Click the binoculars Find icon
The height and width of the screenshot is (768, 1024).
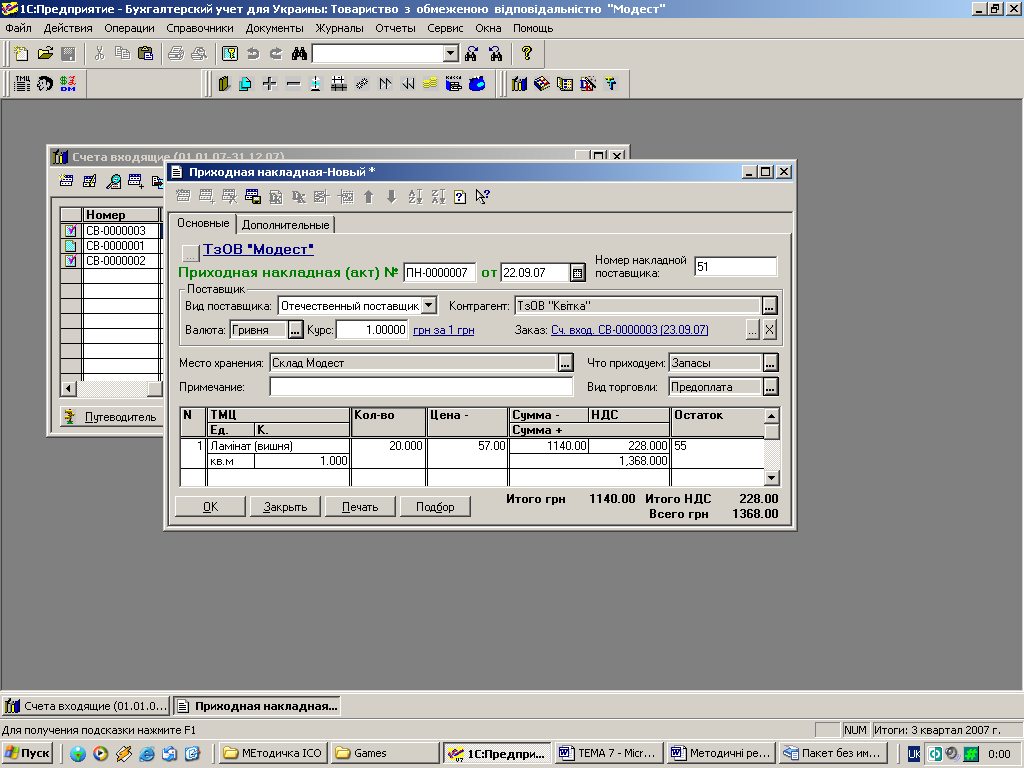click(x=299, y=54)
